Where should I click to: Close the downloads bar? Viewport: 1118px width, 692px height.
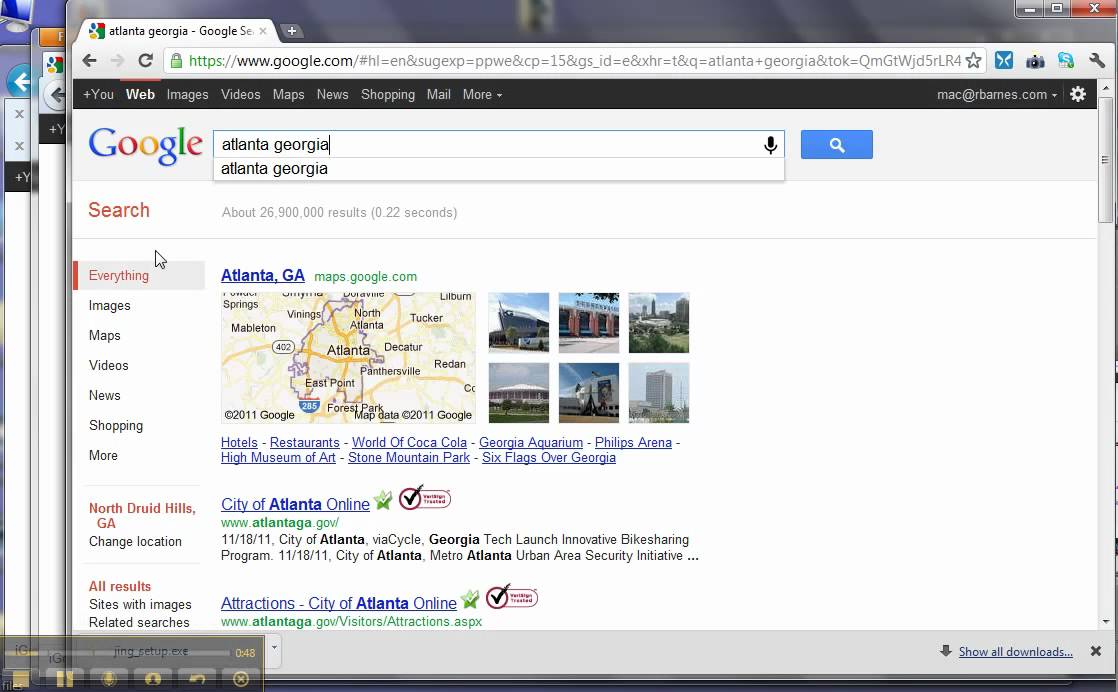click(x=1096, y=651)
